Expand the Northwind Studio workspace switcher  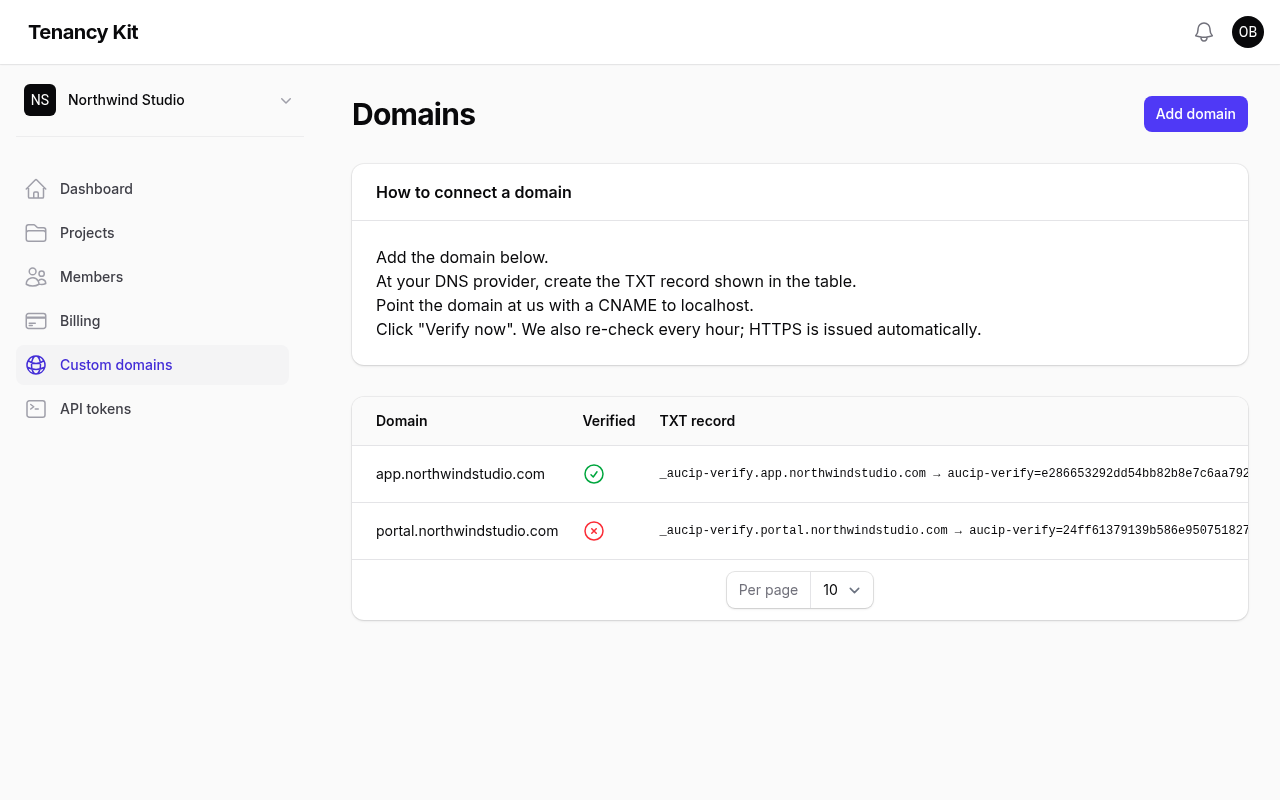(x=160, y=100)
